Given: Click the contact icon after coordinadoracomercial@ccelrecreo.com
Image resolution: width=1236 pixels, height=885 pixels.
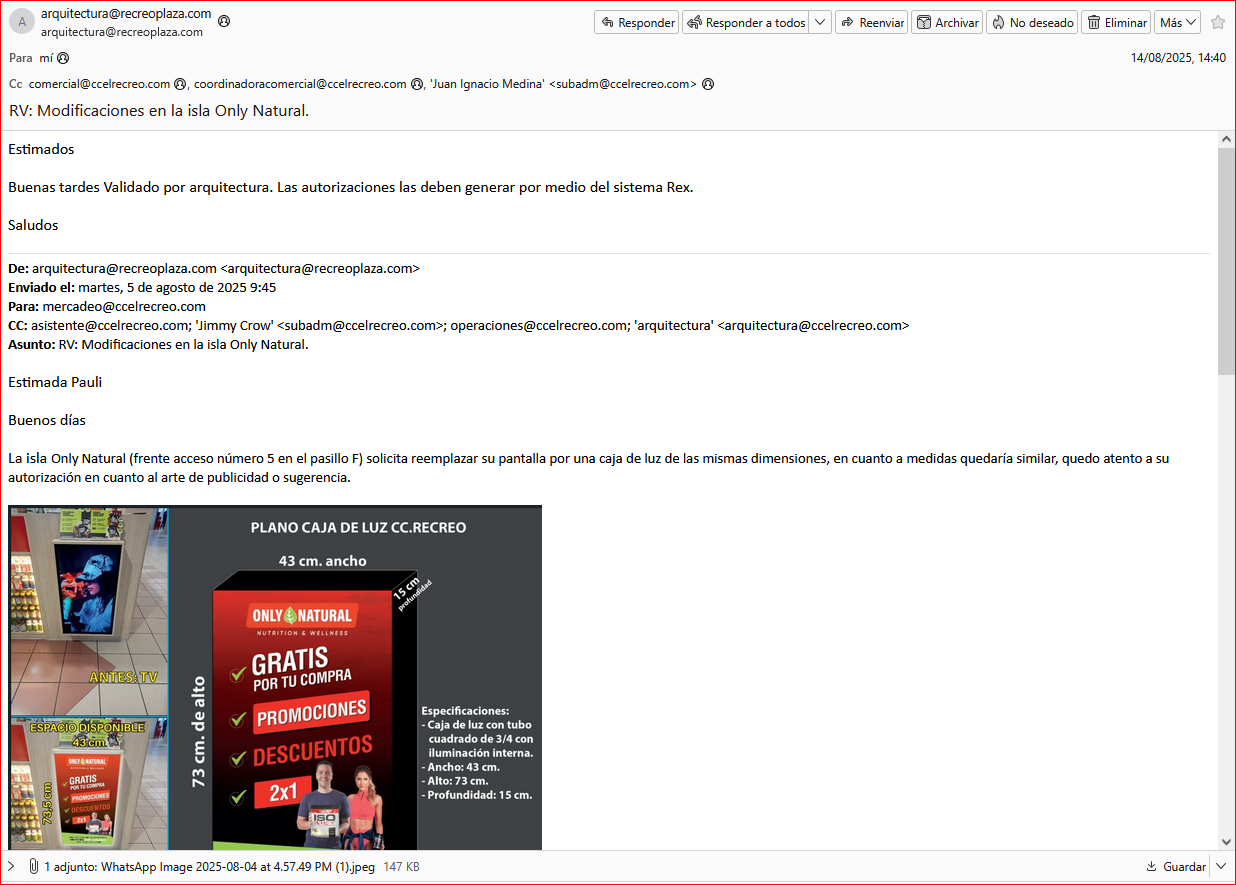Looking at the screenshot, I should (x=417, y=84).
